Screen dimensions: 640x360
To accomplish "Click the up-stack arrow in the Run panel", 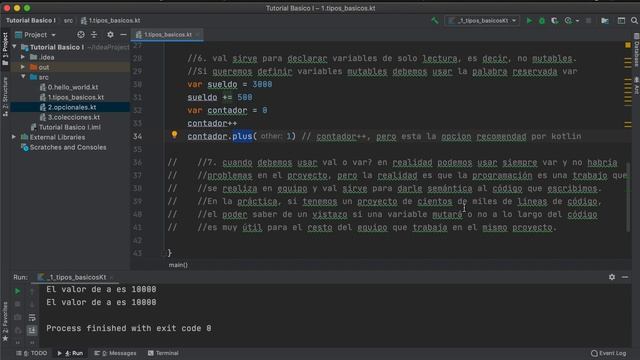I will 32,291.
